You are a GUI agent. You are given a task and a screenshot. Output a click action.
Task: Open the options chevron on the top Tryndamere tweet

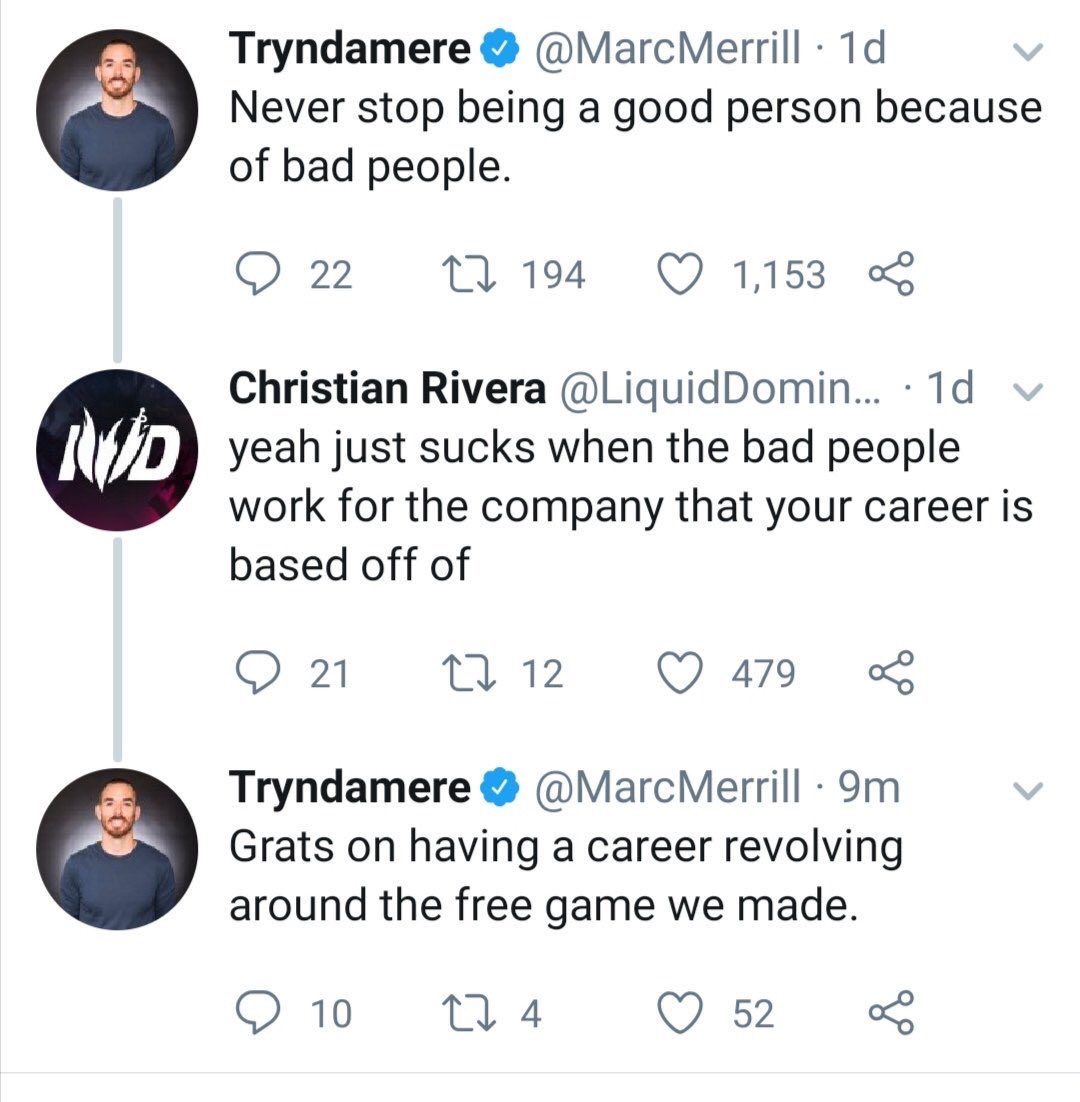(1027, 52)
